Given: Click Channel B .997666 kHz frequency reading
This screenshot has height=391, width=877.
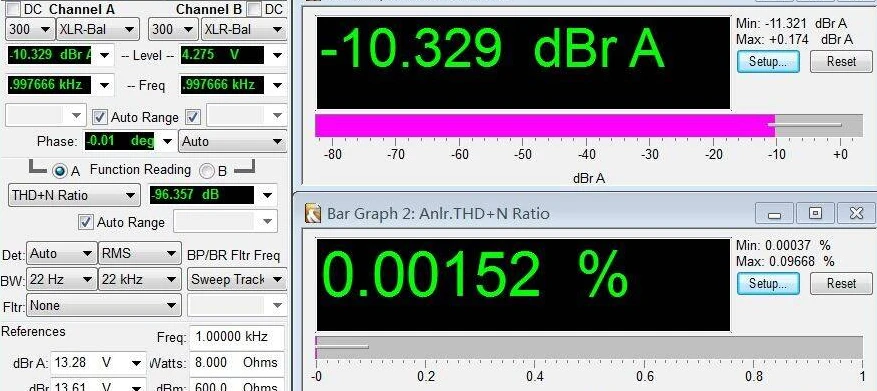Looking at the screenshot, I should [222, 85].
